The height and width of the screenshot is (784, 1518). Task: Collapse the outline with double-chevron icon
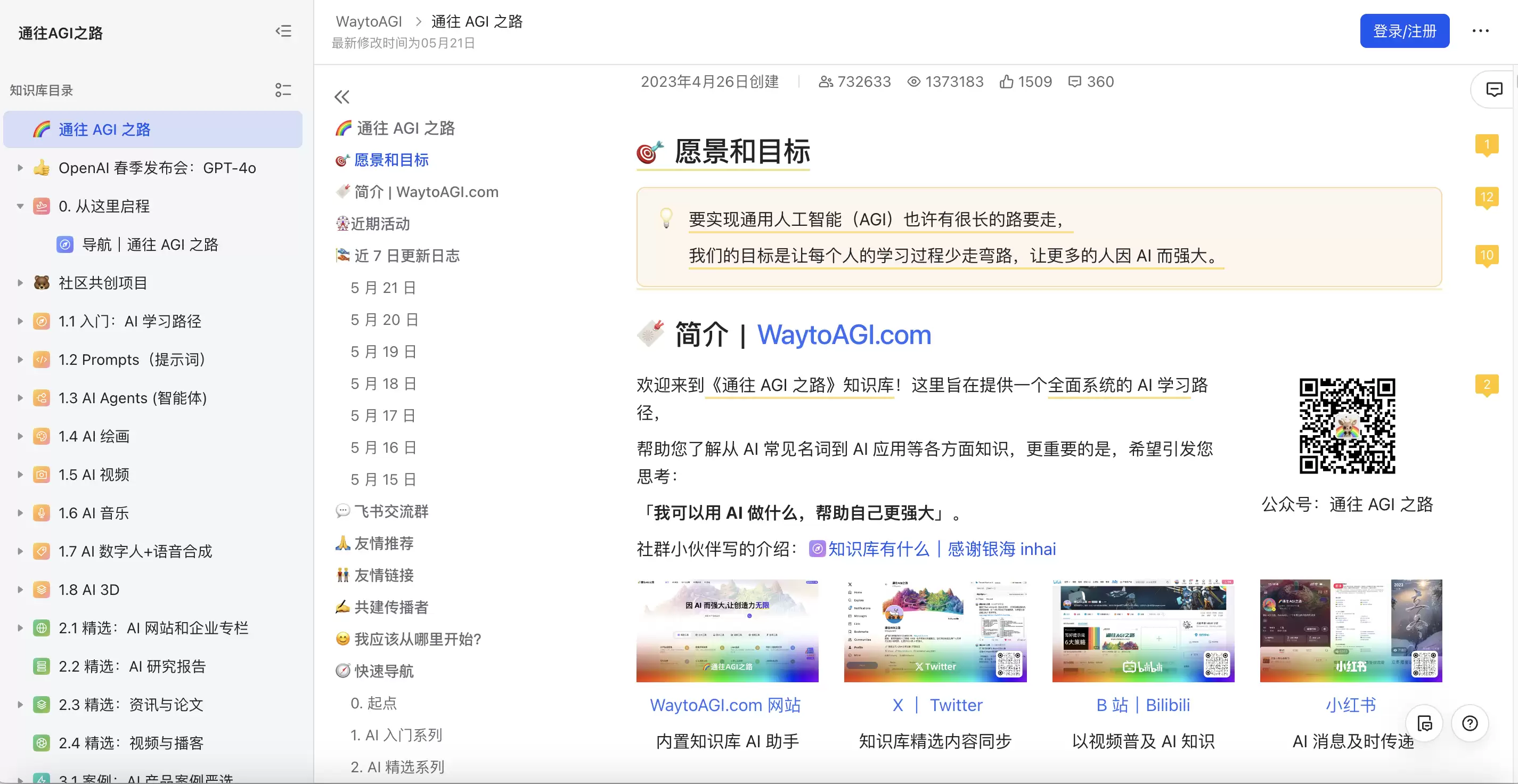(342, 97)
